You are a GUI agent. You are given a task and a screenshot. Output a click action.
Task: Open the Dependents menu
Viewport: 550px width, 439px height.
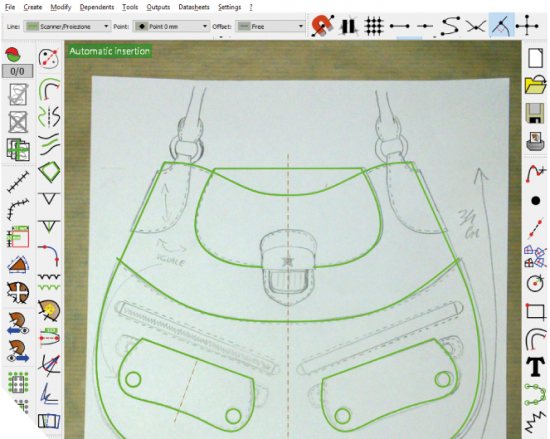[97, 7]
